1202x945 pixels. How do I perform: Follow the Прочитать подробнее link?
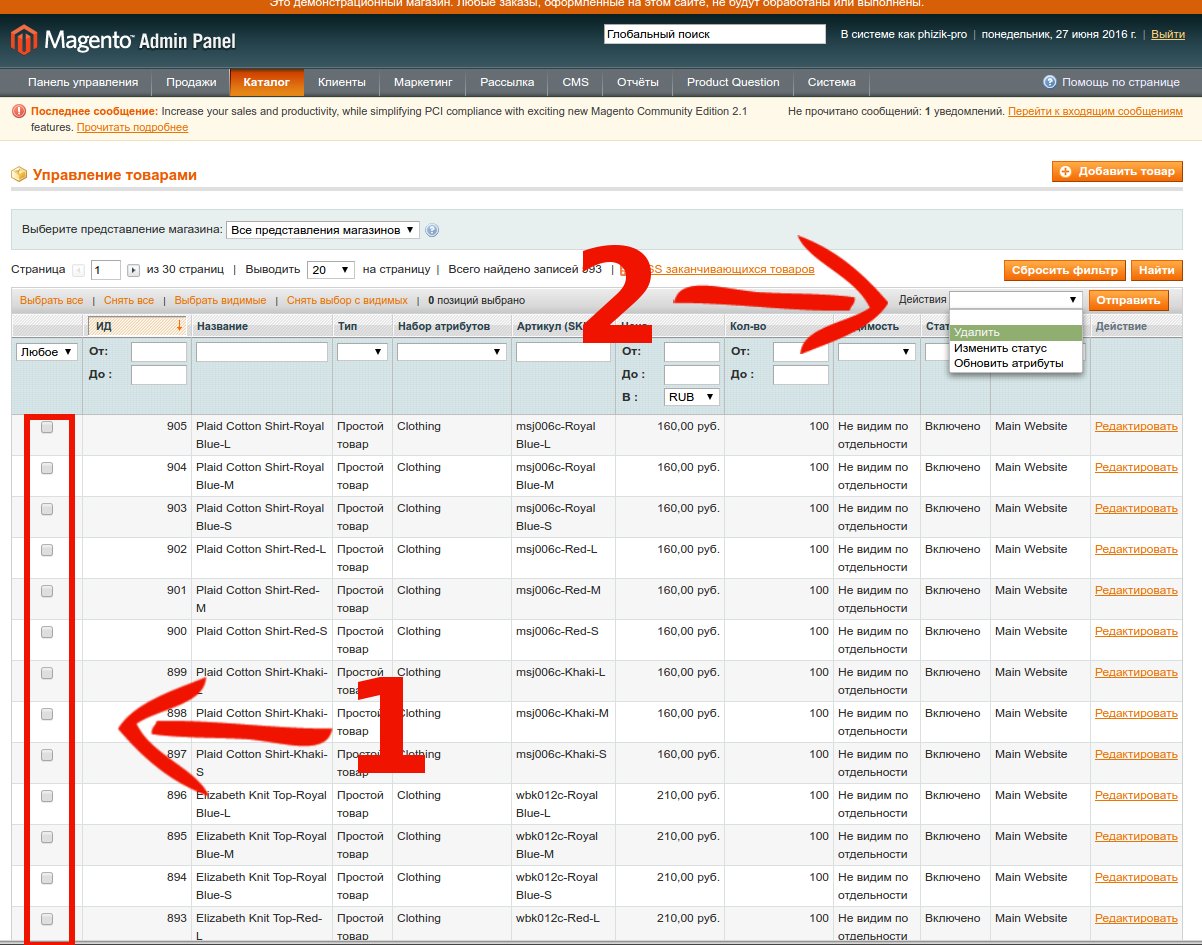point(132,128)
